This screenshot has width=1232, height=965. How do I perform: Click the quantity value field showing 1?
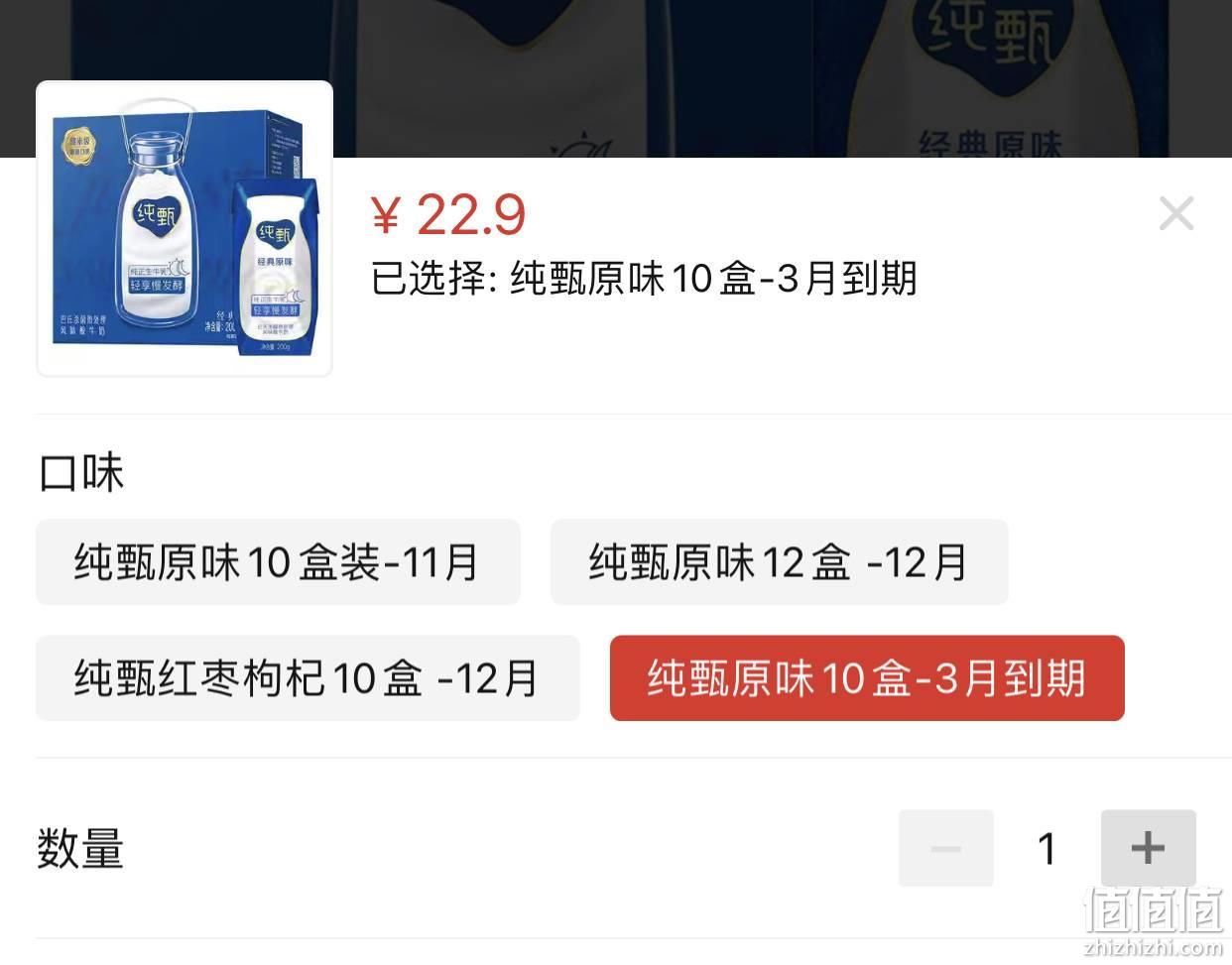[x=1047, y=848]
